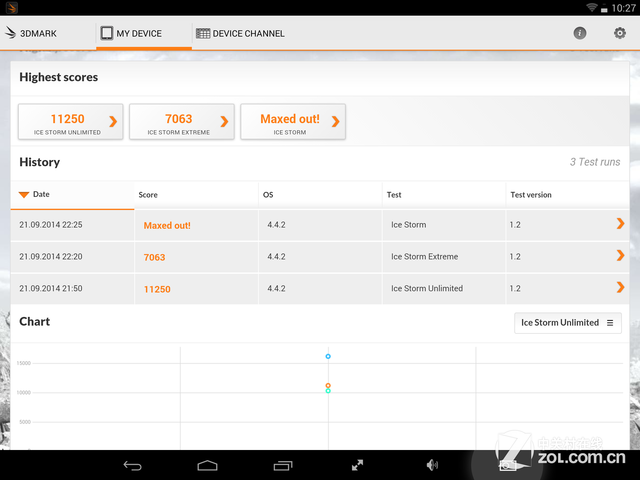Click the grid icon beside DEVICE CHANNEL
This screenshot has width=640, height=480.
click(x=203, y=33)
